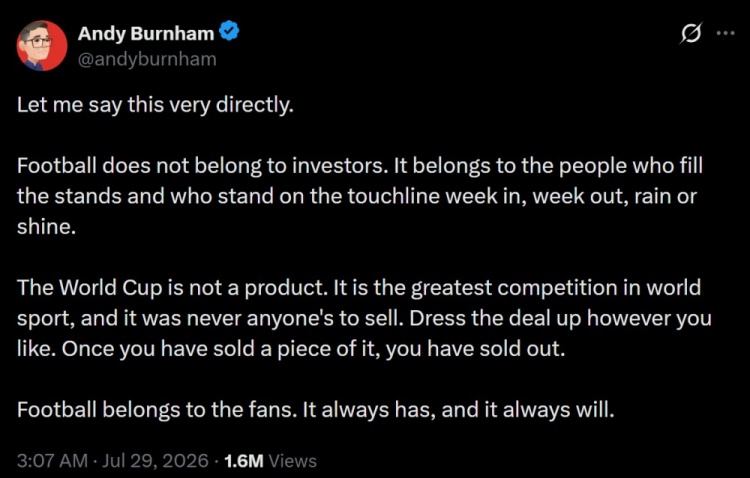Click the blue verified checkmark badge
The height and width of the screenshot is (478, 750).
pyautogui.click(x=229, y=31)
